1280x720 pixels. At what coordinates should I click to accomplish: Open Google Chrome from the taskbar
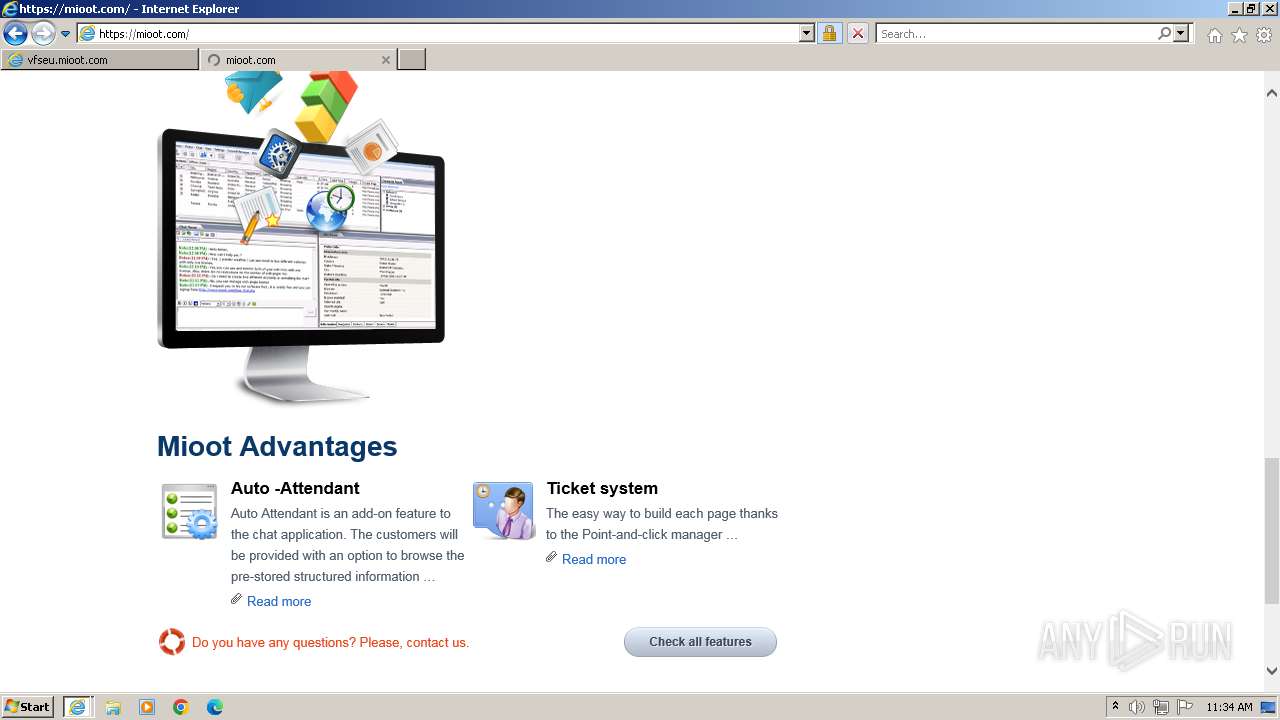pyautogui.click(x=181, y=707)
